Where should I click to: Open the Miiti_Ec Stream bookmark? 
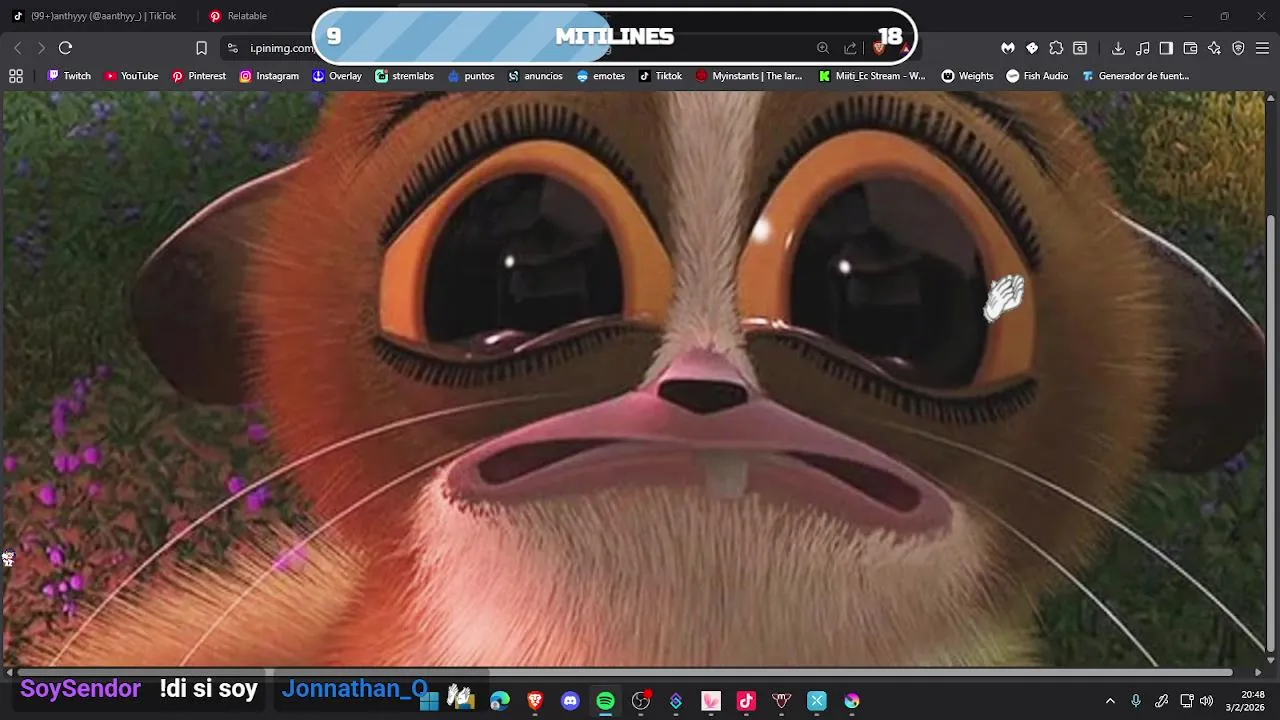tap(872, 76)
